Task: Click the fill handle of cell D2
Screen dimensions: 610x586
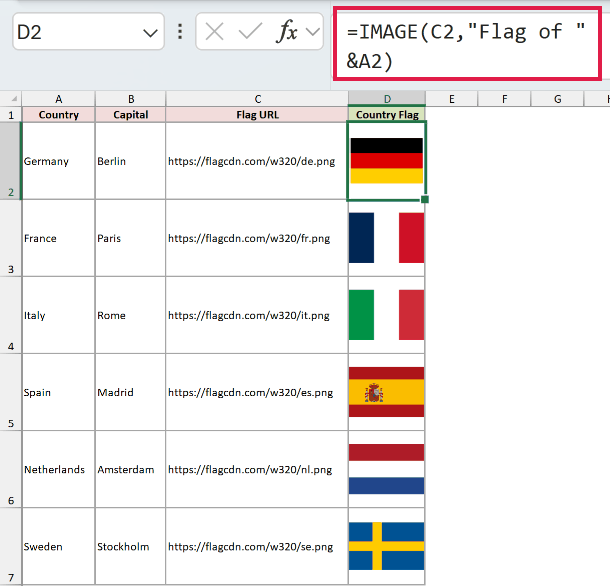Action: pos(425,199)
